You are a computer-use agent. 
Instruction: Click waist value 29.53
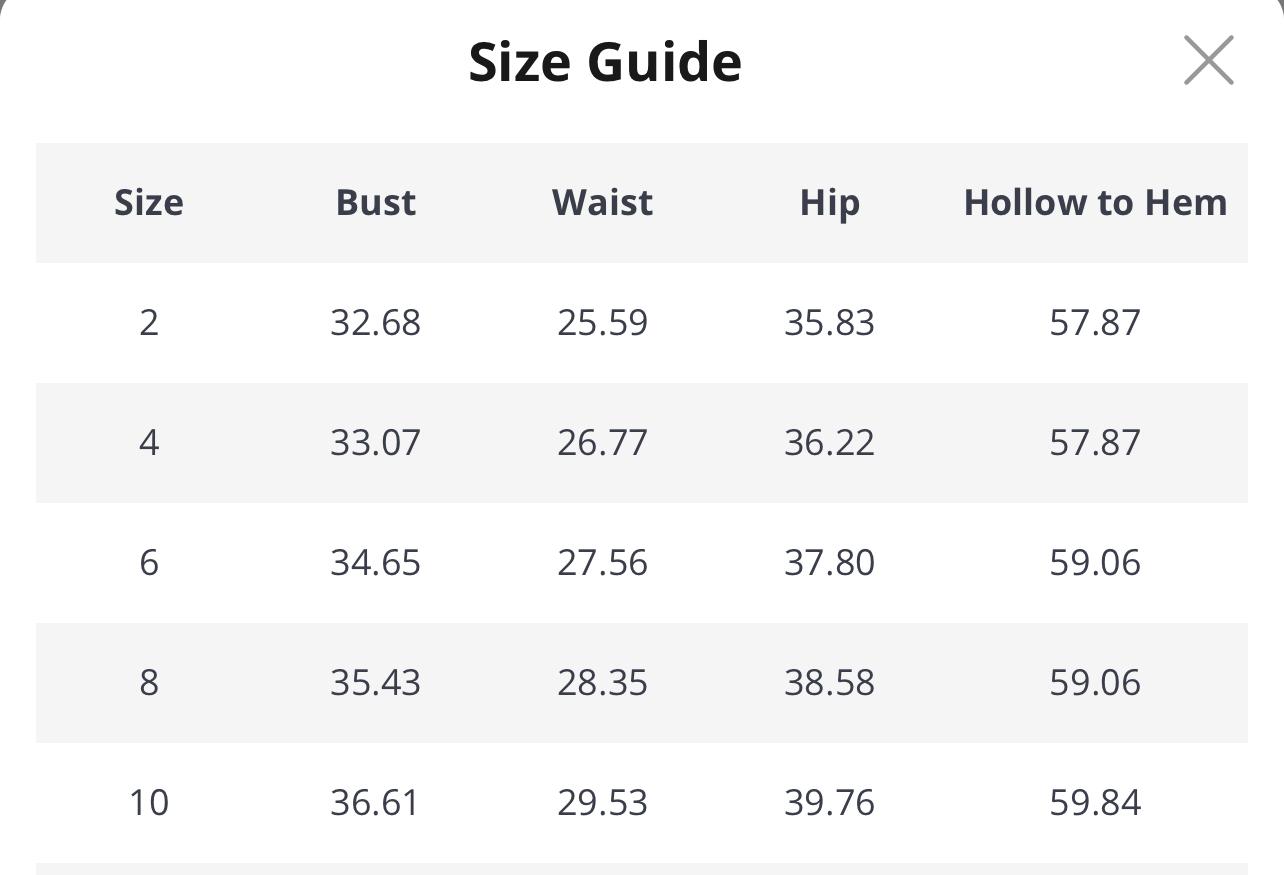click(602, 803)
